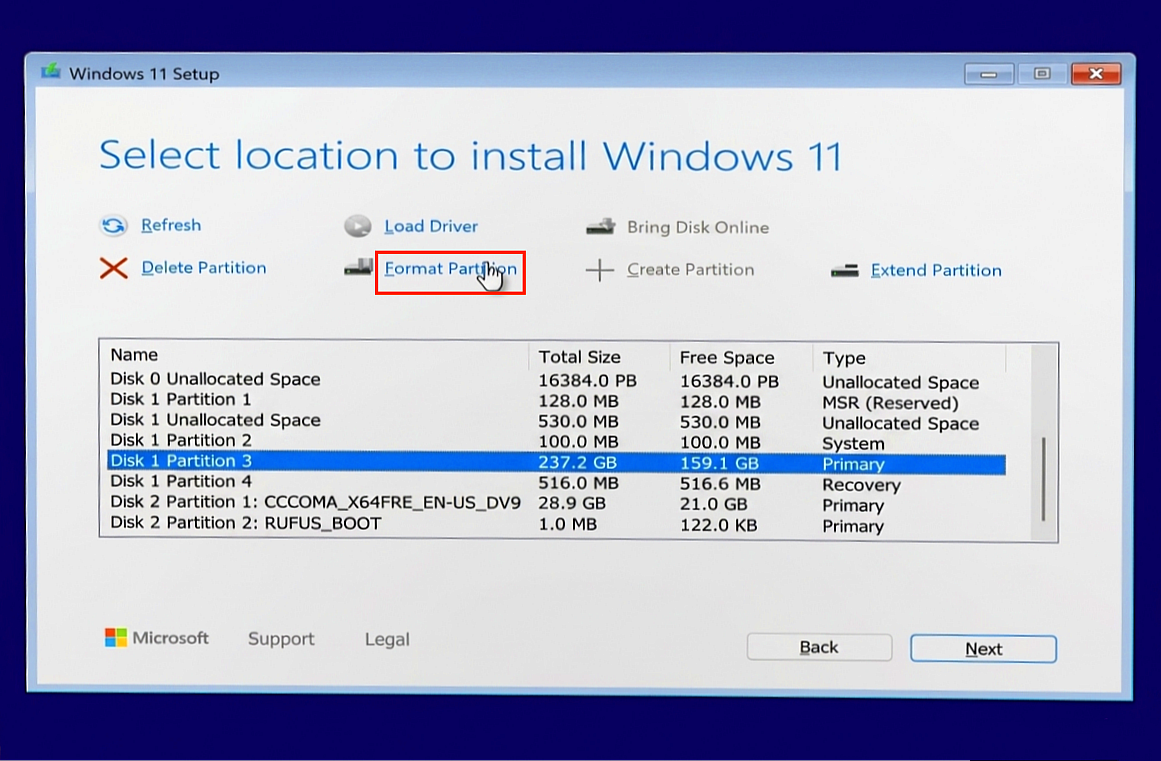Select the highlighted Disk 1 Partition 3 row
Screen dimensions: 1161x761
556,463
